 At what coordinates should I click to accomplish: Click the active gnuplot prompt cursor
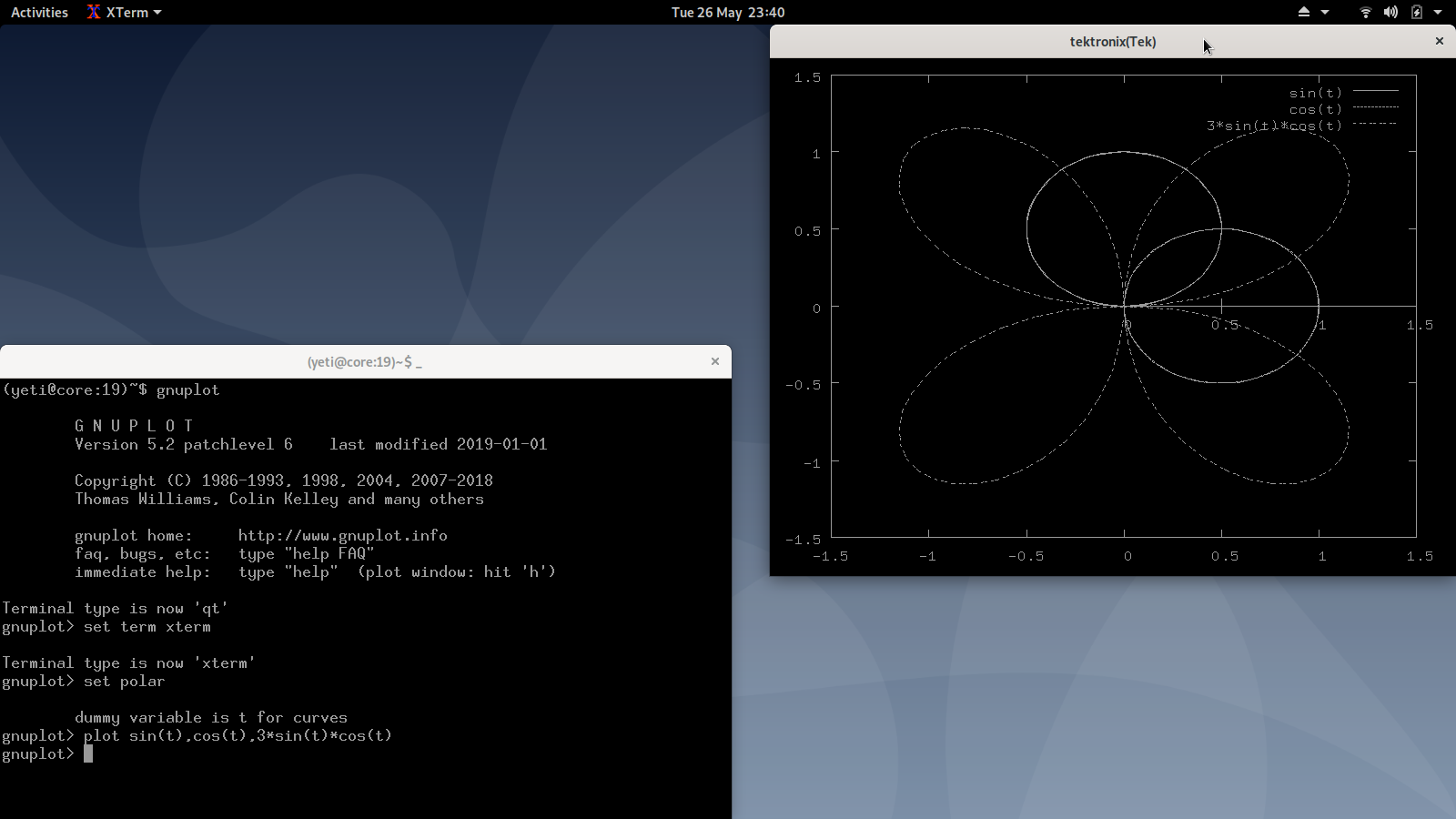(x=88, y=753)
